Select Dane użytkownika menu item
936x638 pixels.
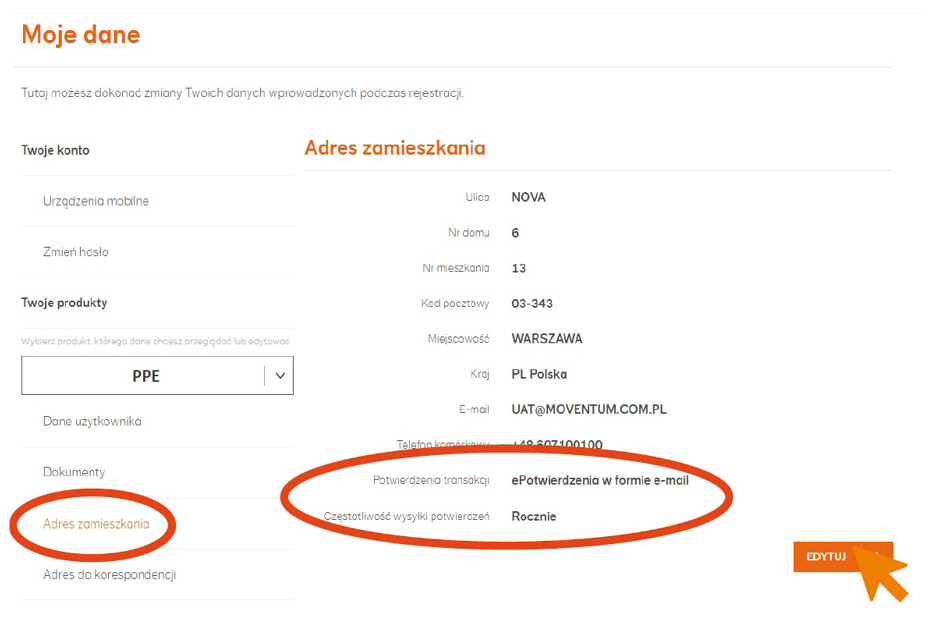92,421
